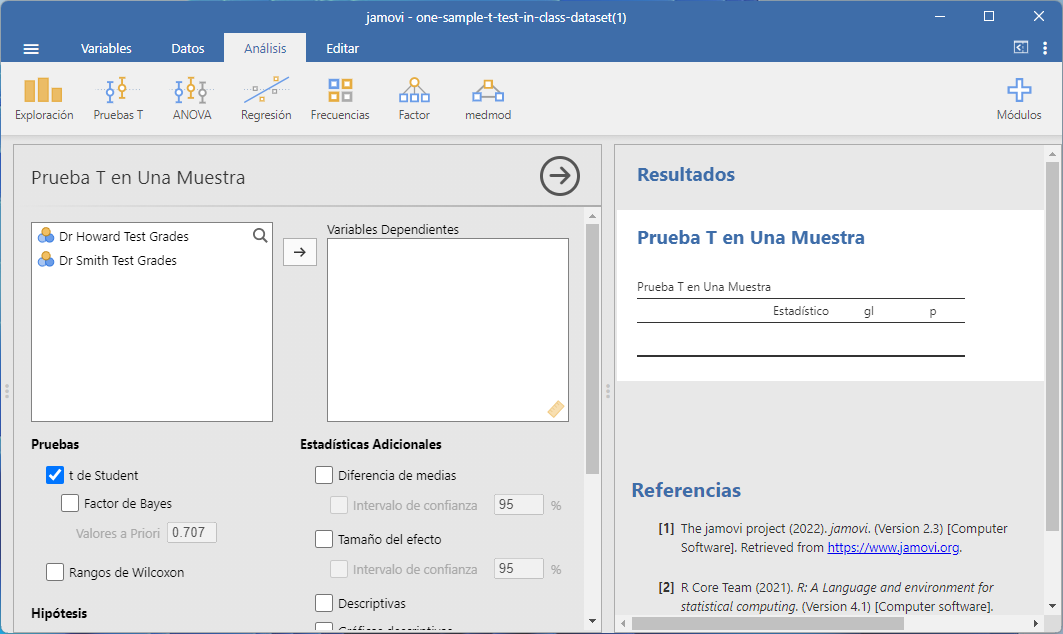Move variable to Variables Dependientes with arrow
Image resolution: width=1063 pixels, height=634 pixels.
coord(300,252)
